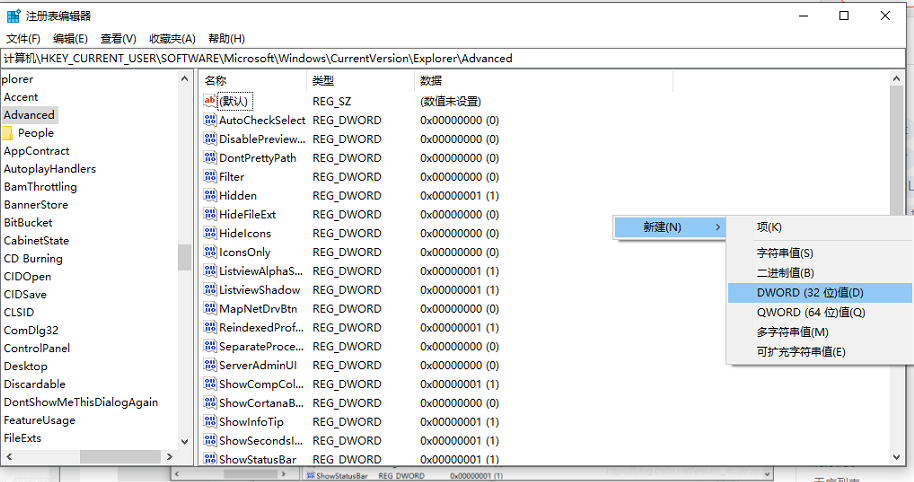
Task: Open the 收藏夹(A) menu
Action: [173, 38]
